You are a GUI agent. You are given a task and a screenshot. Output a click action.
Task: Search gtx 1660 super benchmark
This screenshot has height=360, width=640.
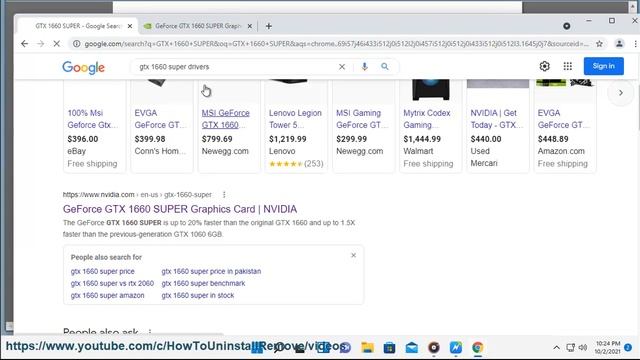[203, 283]
